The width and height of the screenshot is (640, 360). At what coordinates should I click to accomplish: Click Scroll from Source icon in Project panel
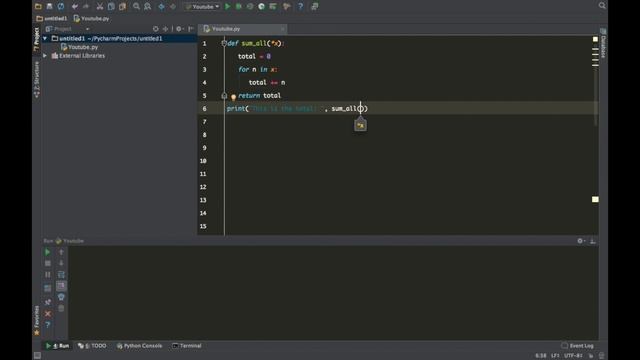[156, 29]
